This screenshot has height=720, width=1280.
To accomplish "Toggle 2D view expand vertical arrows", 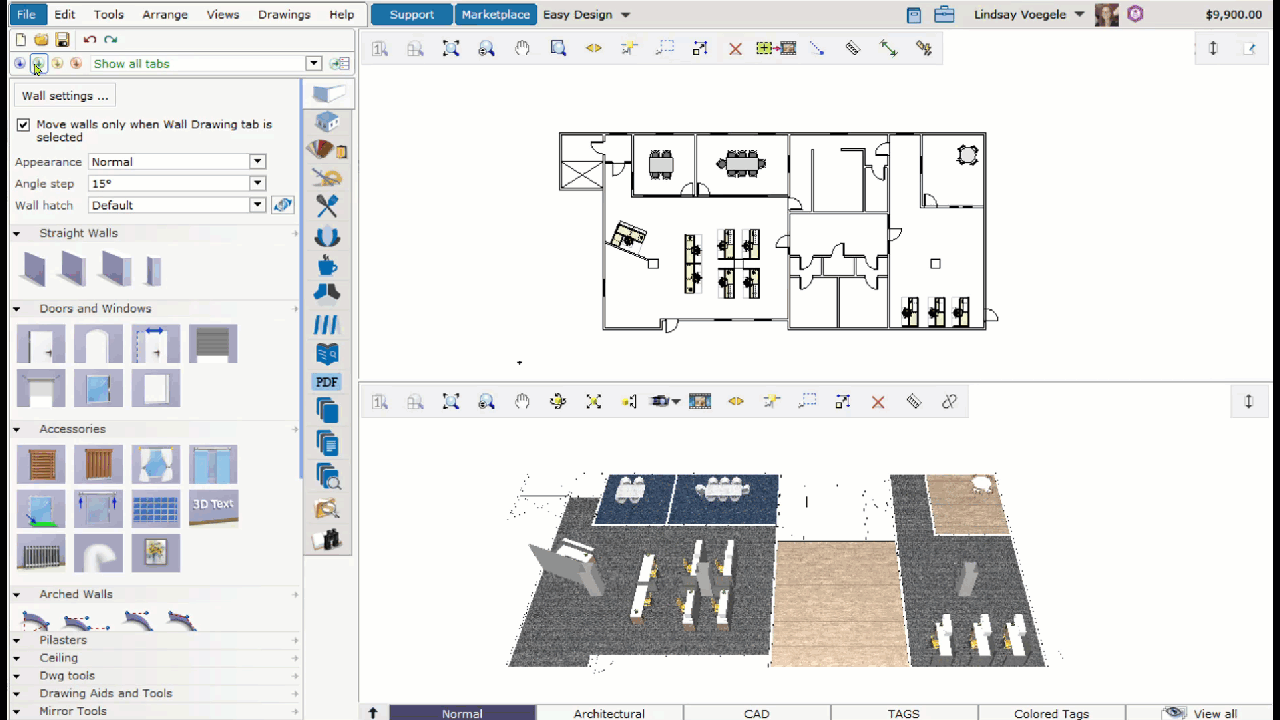I will coord(1213,48).
